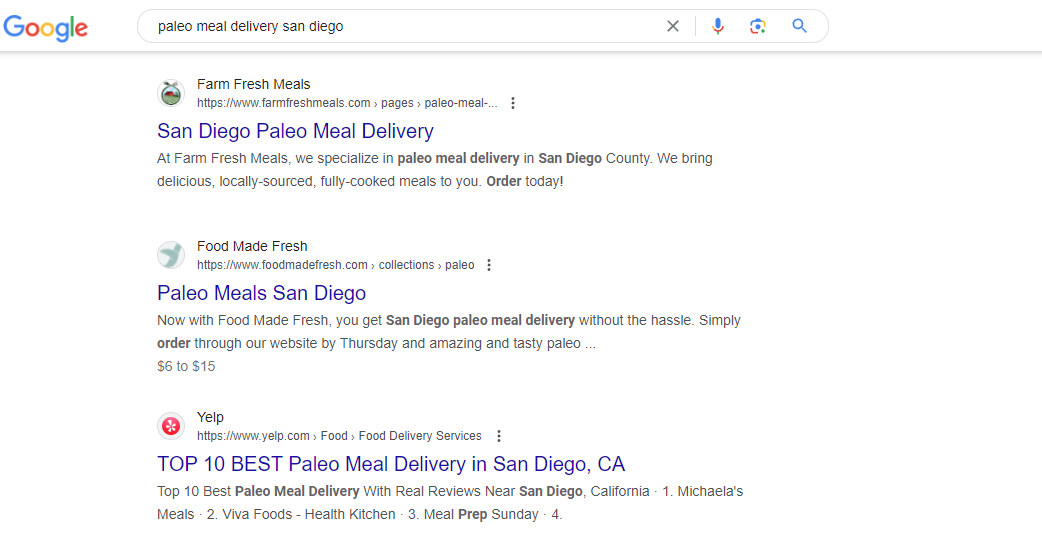Click the Google logo
Viewport: 1042px width, 554px height.
click(46, 27)
